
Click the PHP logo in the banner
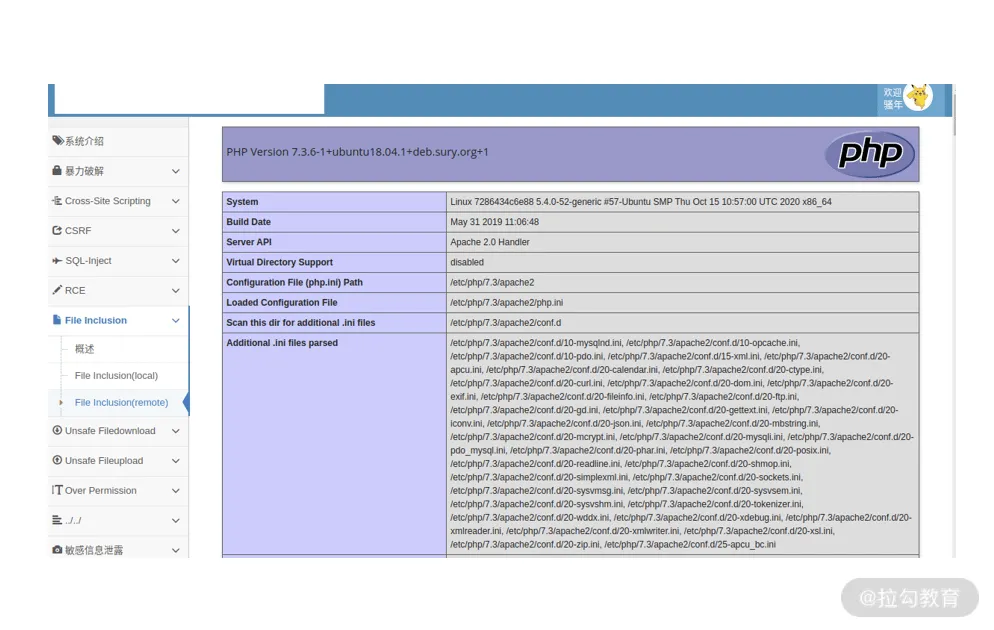pos(870,154)
